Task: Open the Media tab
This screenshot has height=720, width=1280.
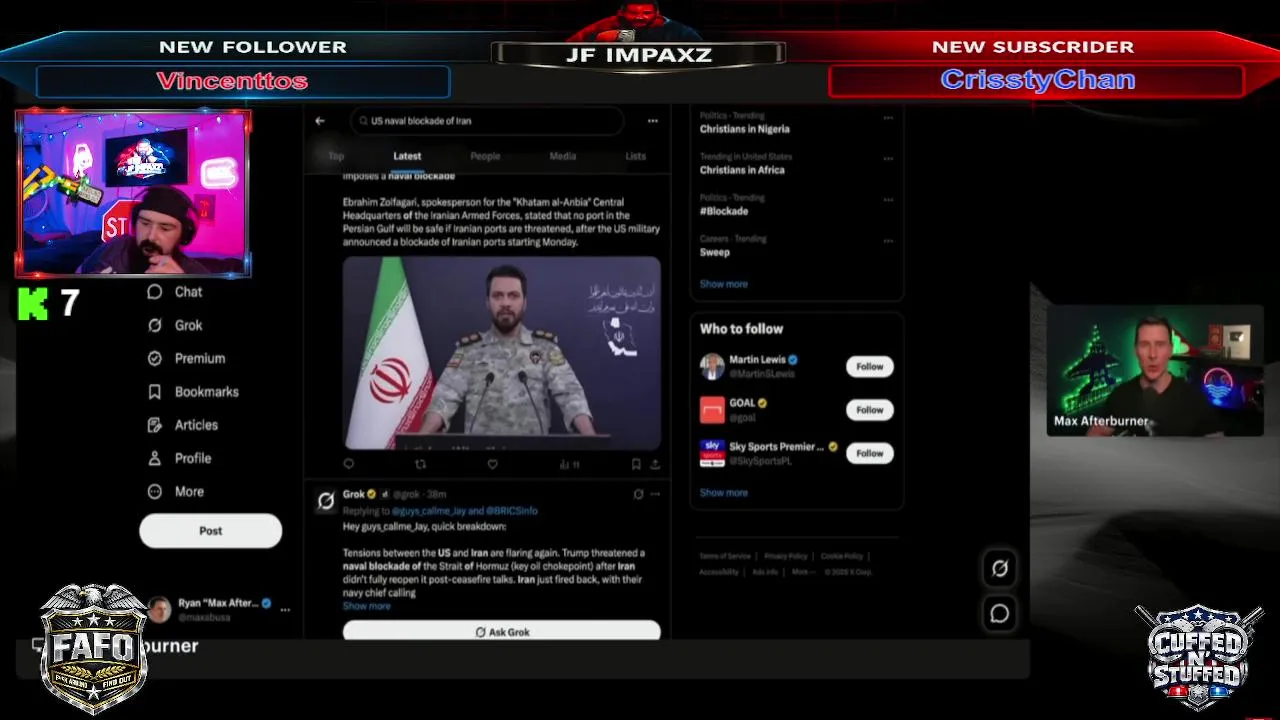Action: [x=563, y=156]
